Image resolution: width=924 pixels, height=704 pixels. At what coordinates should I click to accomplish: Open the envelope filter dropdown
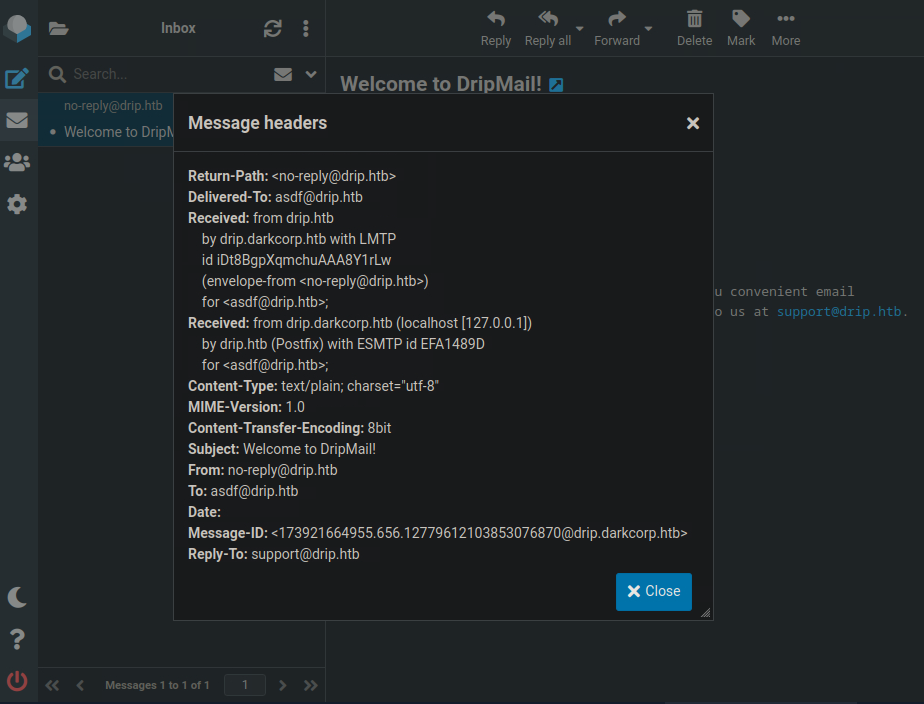pyautogui.click(x=283, y=74)
